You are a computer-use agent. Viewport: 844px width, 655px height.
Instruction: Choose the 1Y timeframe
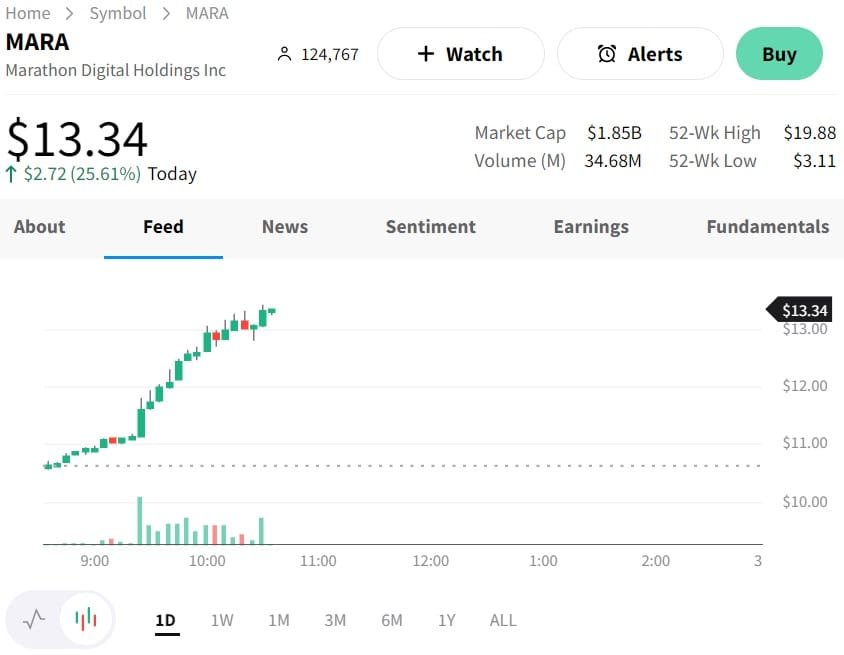tap(447, 620)
